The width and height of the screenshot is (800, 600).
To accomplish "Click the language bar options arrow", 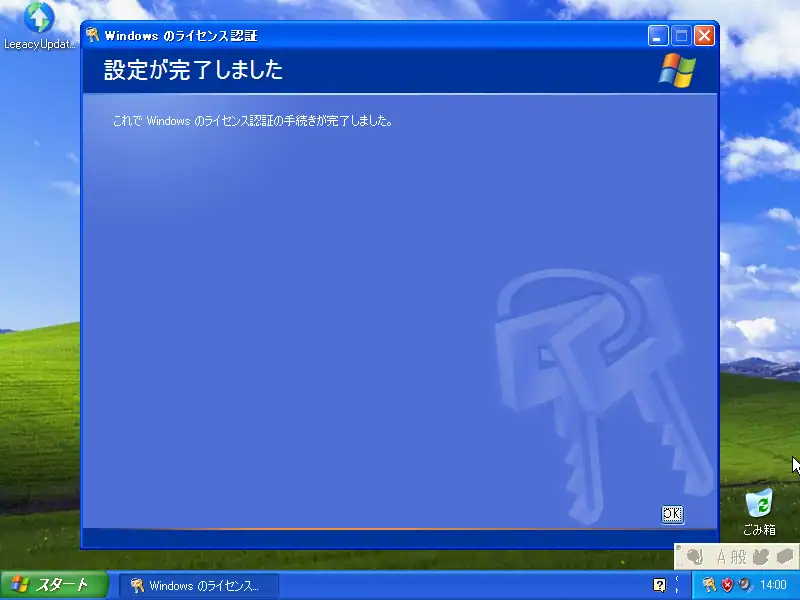I will pyautogui.click(x=677, y=591).
